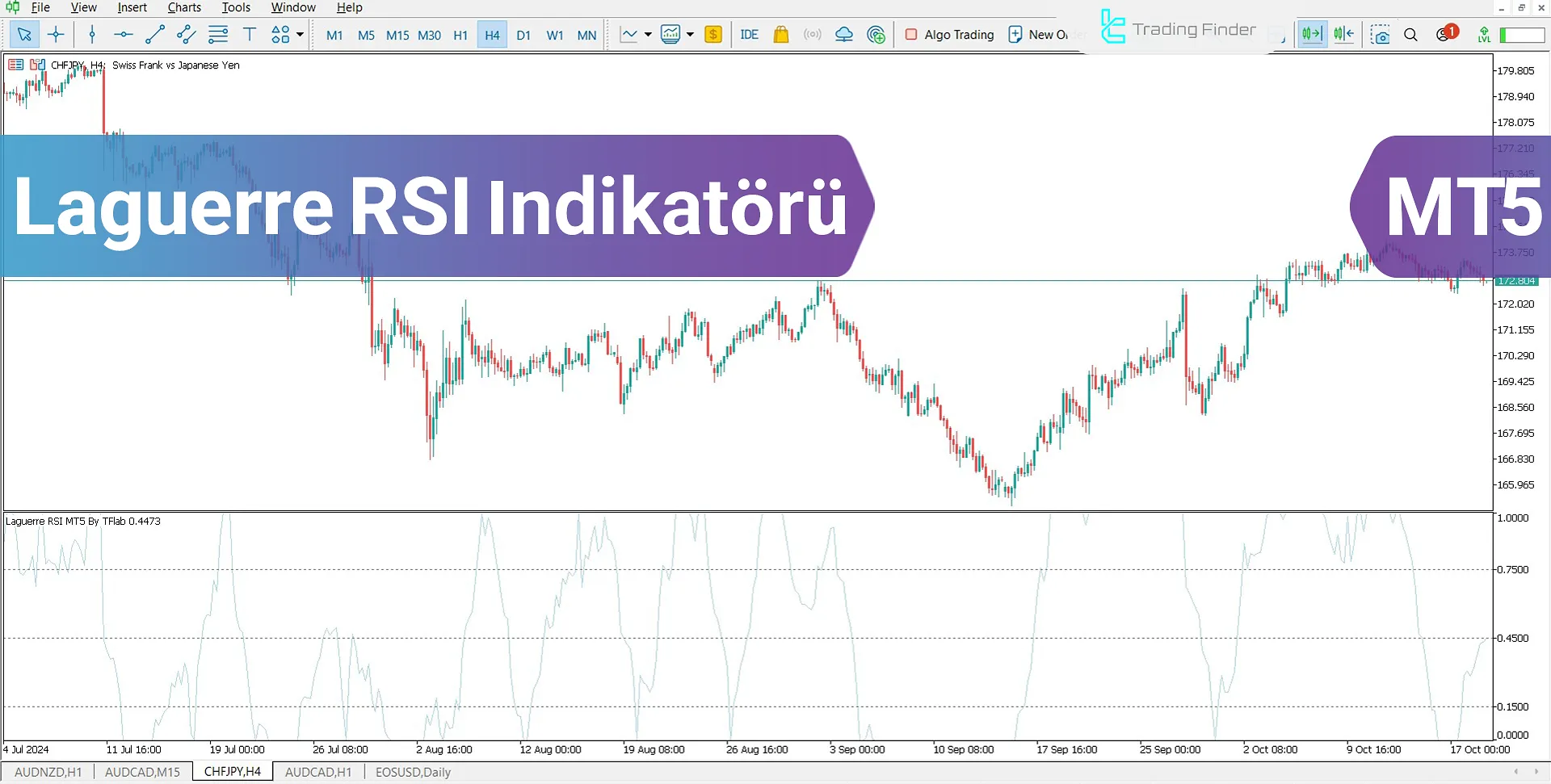Click the chart type line icon

[628, 35]
